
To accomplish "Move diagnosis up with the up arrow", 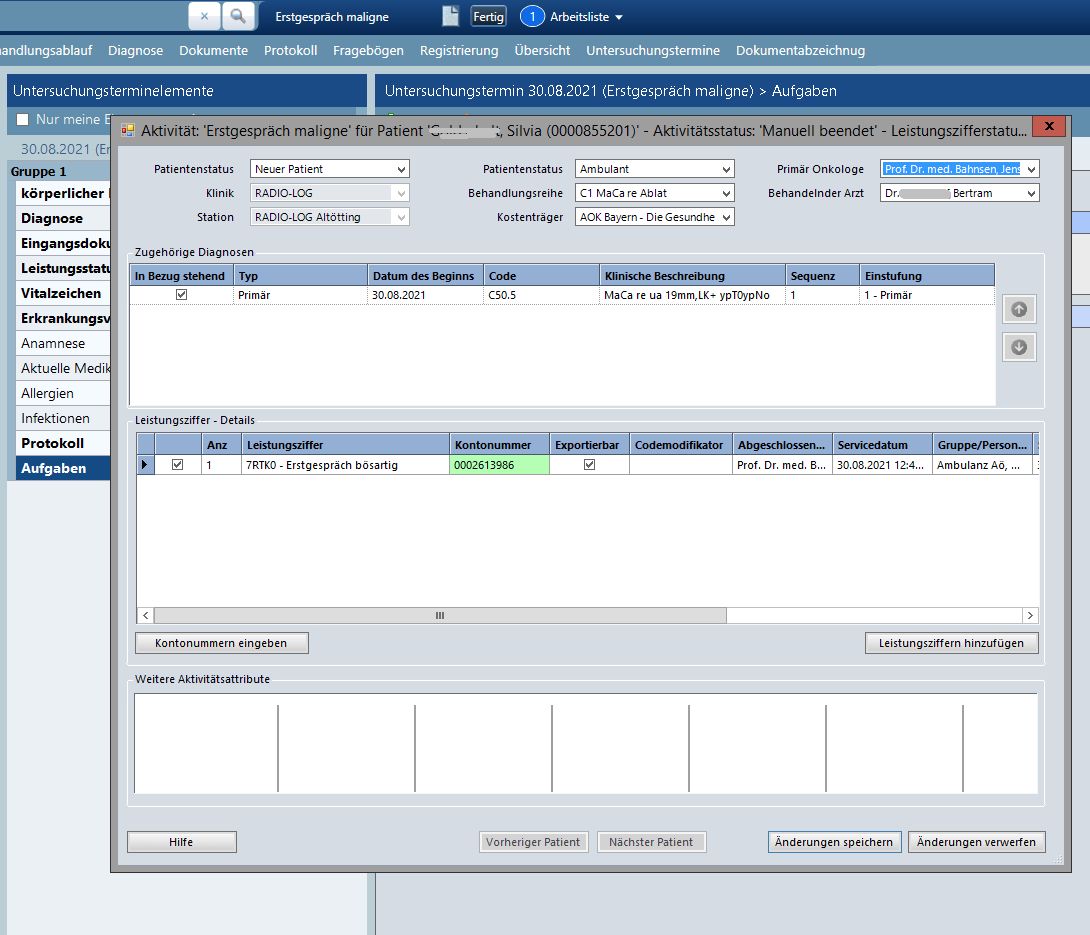I will point(1019,310).
